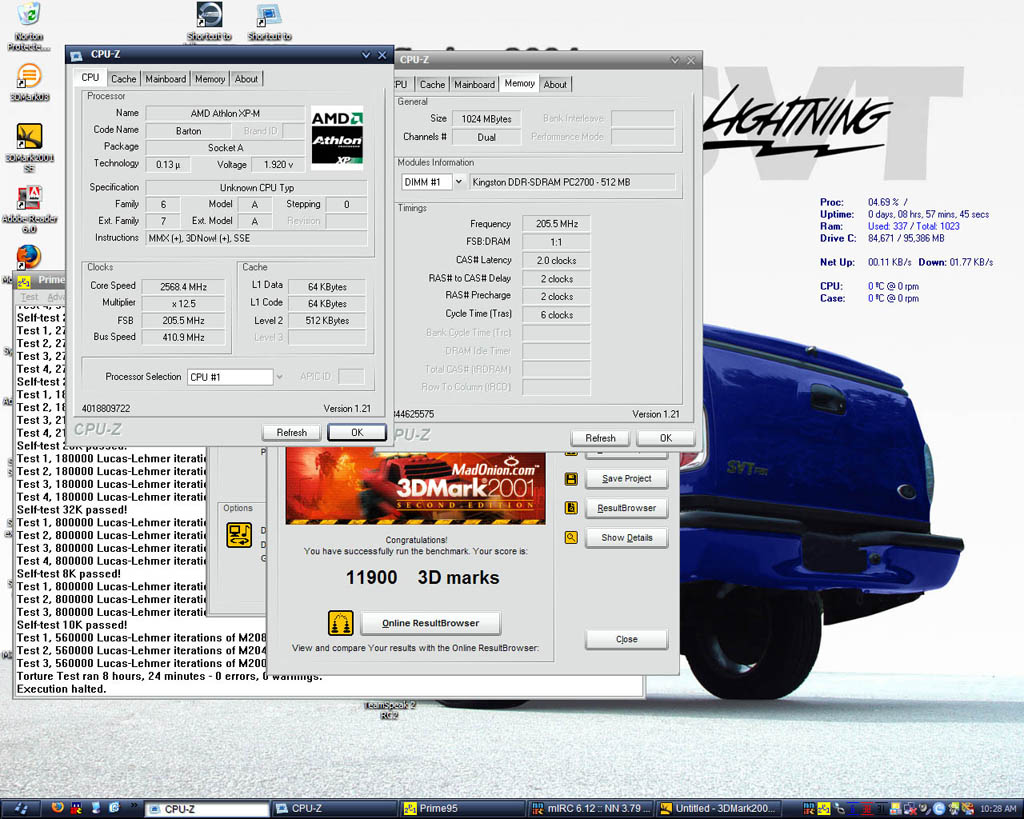Click the Level 2 cache value 512 KBytes
Image resolution: width=1024 pixels, height=819 pixels.
pyautogui.click(x=327, y=321)
